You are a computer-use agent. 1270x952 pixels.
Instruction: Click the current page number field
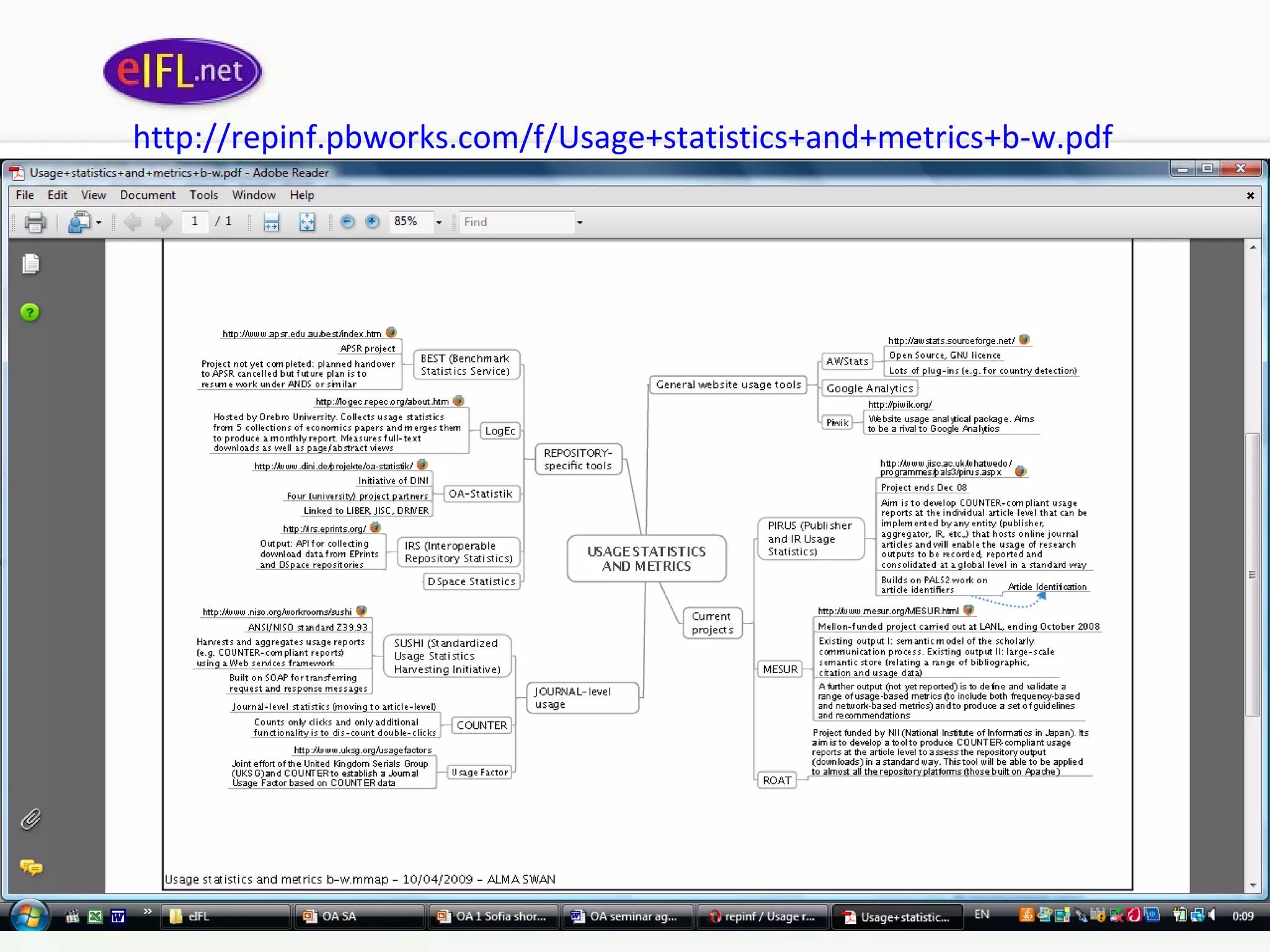click(x=195, y=221)
